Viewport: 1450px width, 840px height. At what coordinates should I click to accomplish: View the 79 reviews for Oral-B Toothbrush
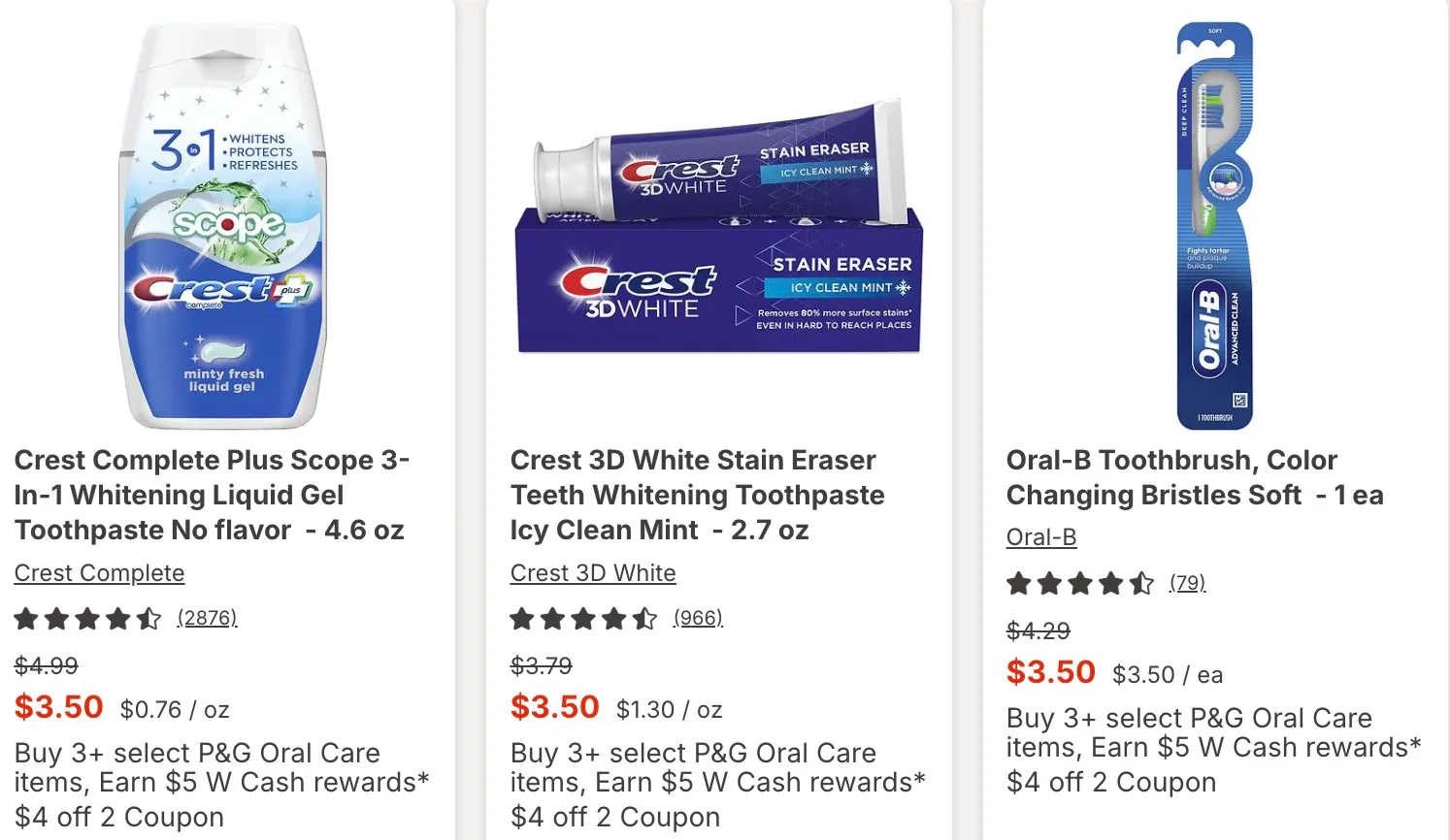[1187, 583]
